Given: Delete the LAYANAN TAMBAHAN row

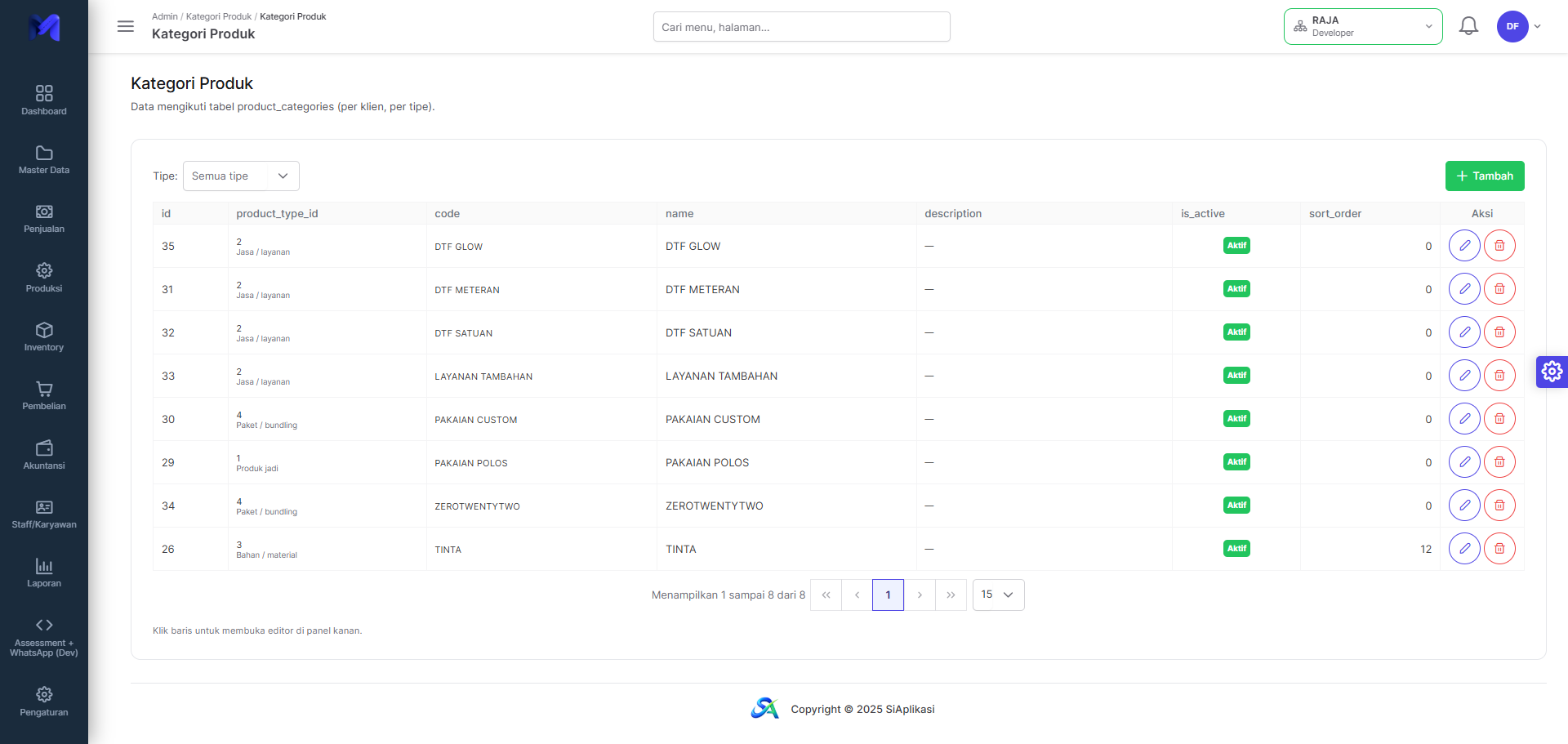Looking at the screenshot, I should point(1499,376).
